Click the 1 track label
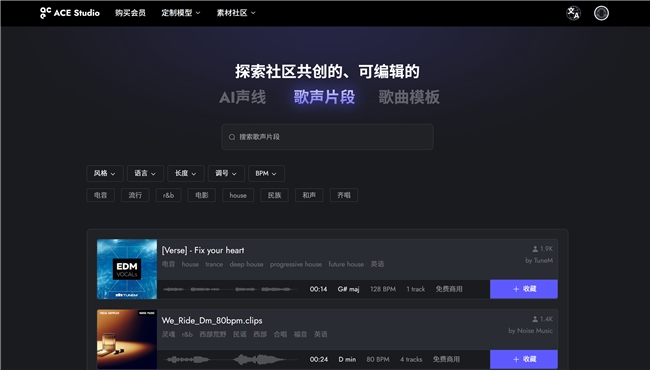This screenshot has height=370, width=650. (415, 289)
